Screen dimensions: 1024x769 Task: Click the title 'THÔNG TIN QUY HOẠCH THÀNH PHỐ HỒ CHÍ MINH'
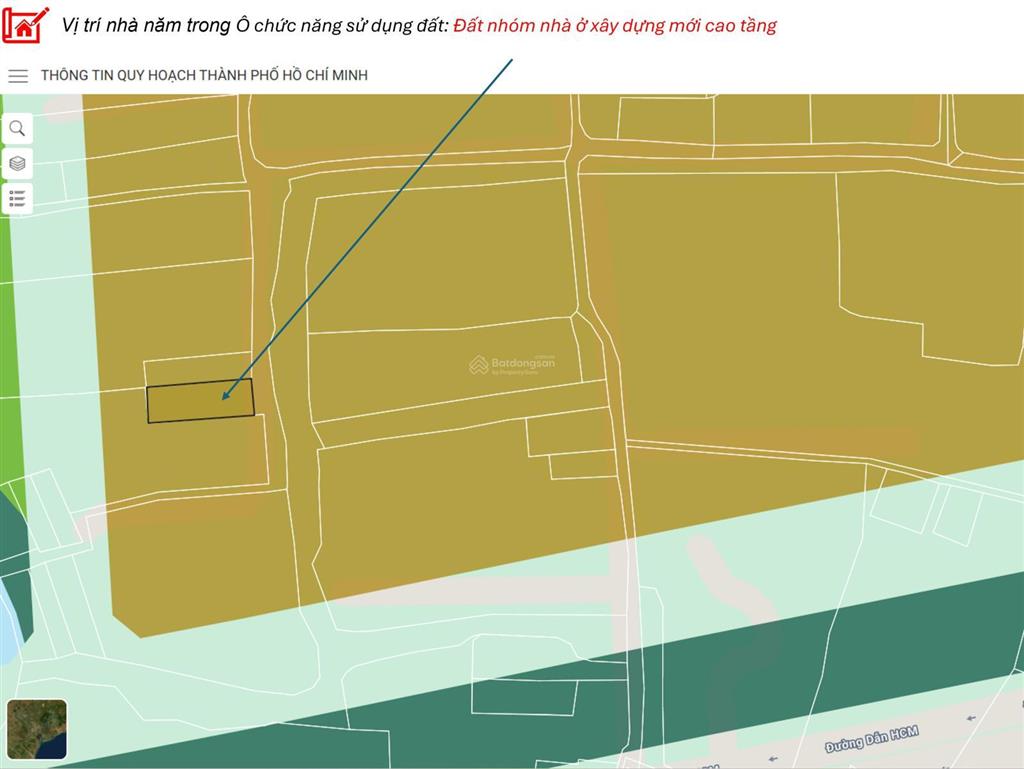click(204, 76)
